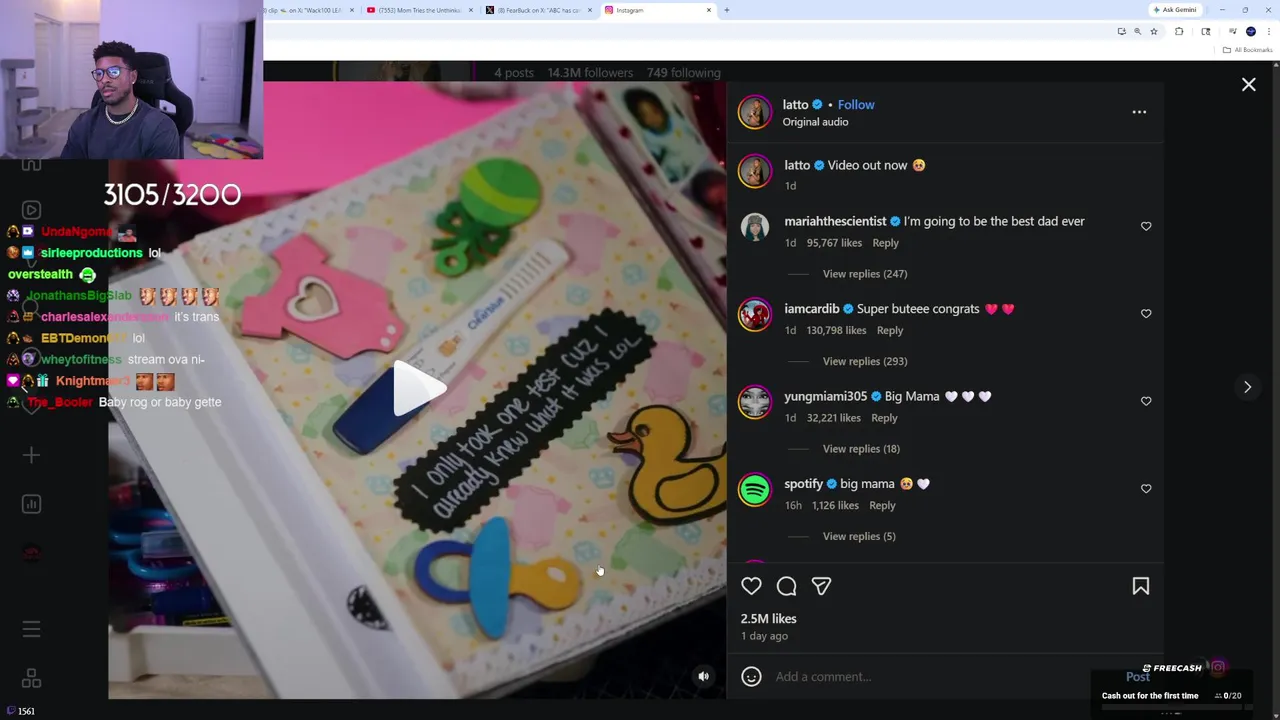Open 2.5M likes list

pos(768,619)
